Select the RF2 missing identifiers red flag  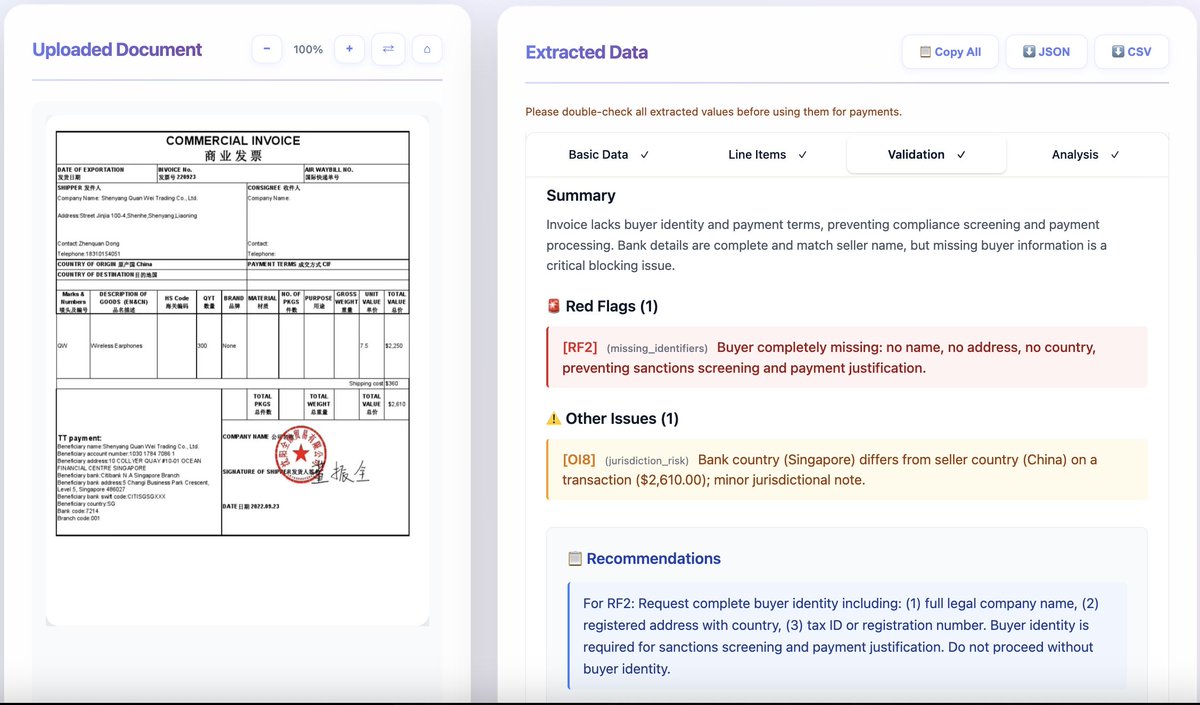[x=847, y=357]
